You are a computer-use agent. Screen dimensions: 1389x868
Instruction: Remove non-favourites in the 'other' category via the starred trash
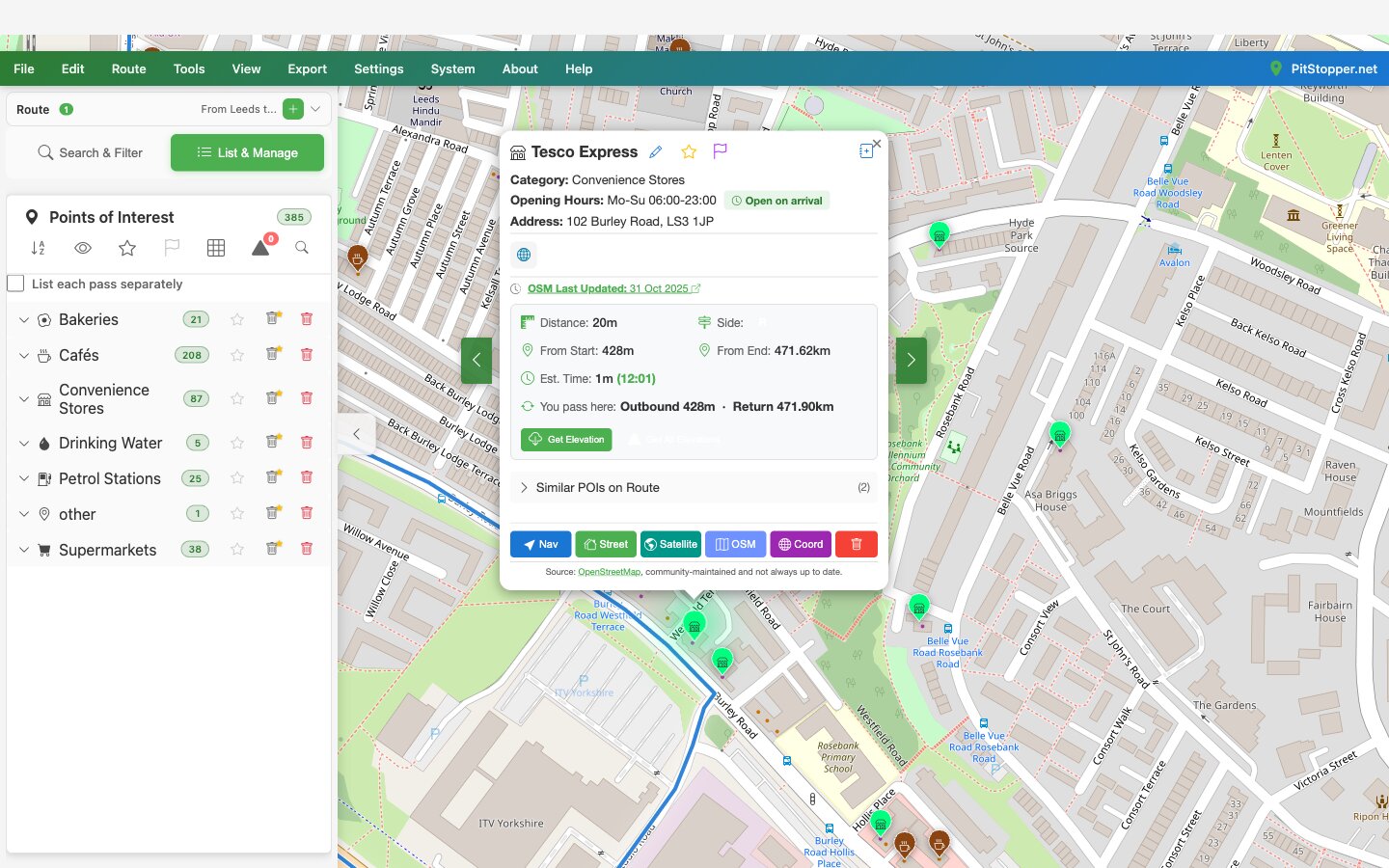273,512
